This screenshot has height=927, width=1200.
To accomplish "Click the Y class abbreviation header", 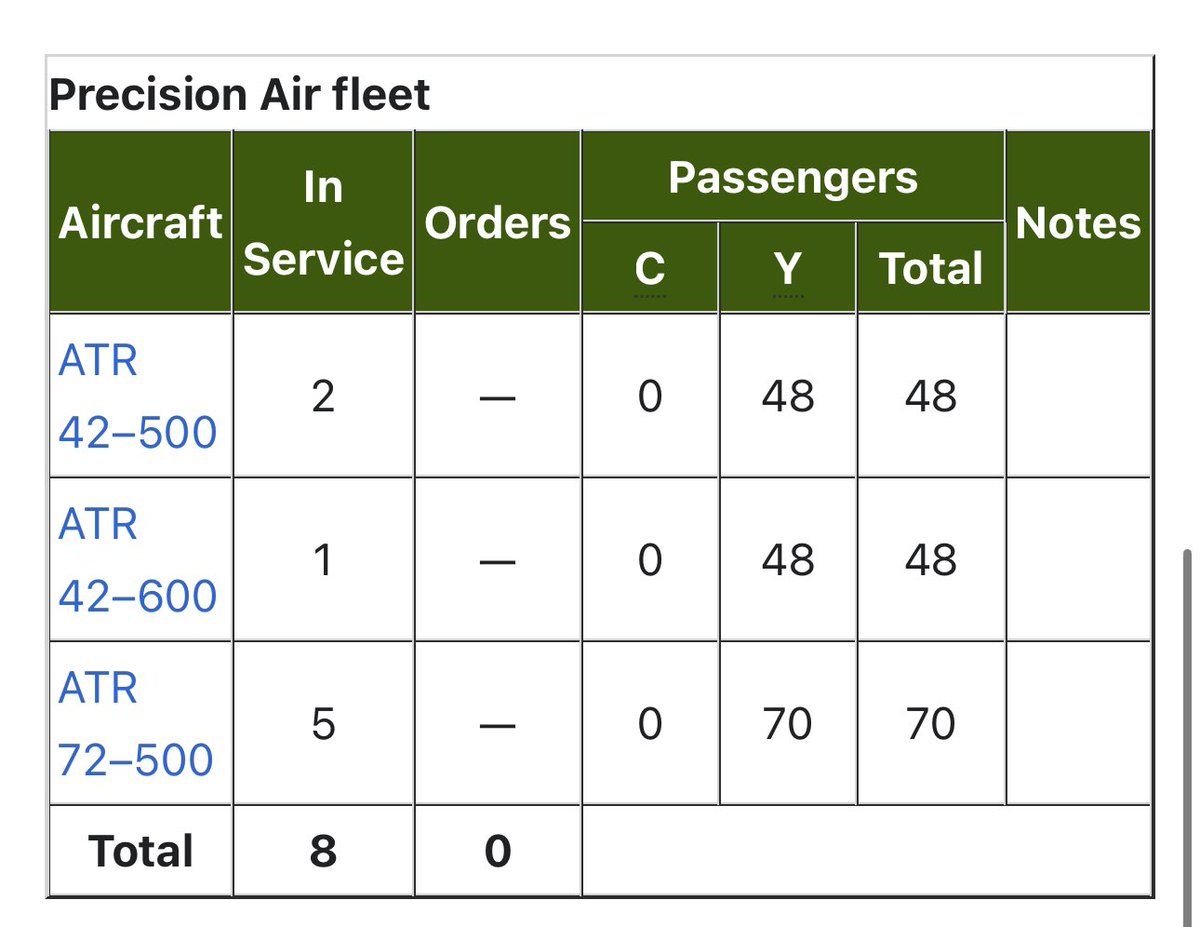I will [x=787, y=268].
